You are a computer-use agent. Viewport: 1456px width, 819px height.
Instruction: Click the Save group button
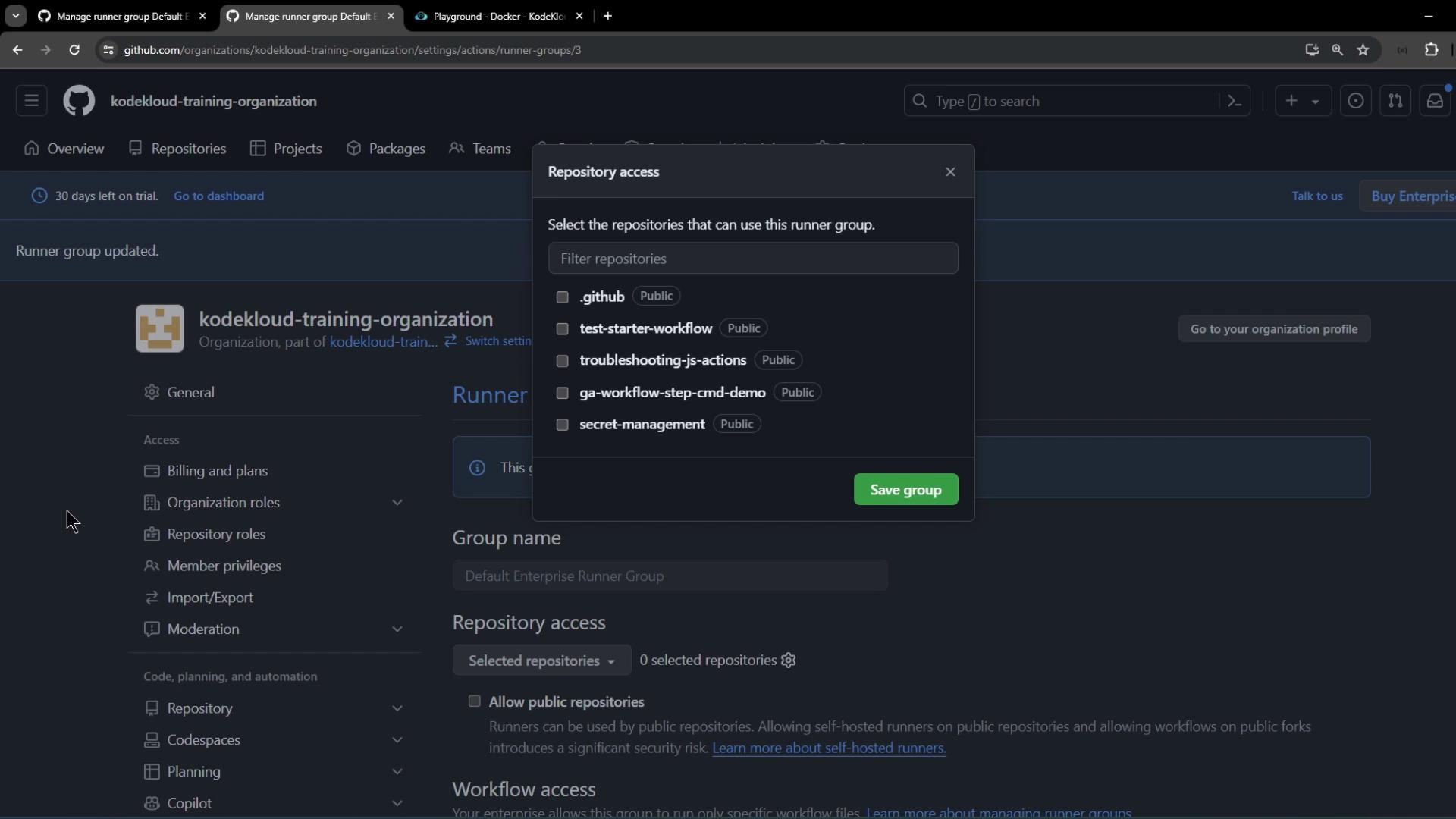click(905, 490)
